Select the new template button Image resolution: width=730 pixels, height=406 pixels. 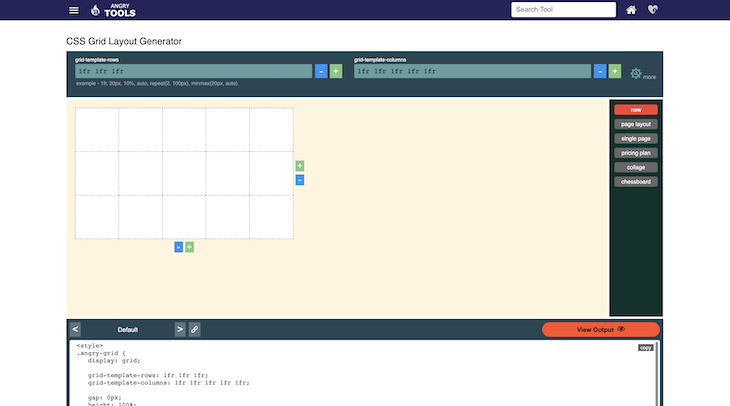coord(635,110)
